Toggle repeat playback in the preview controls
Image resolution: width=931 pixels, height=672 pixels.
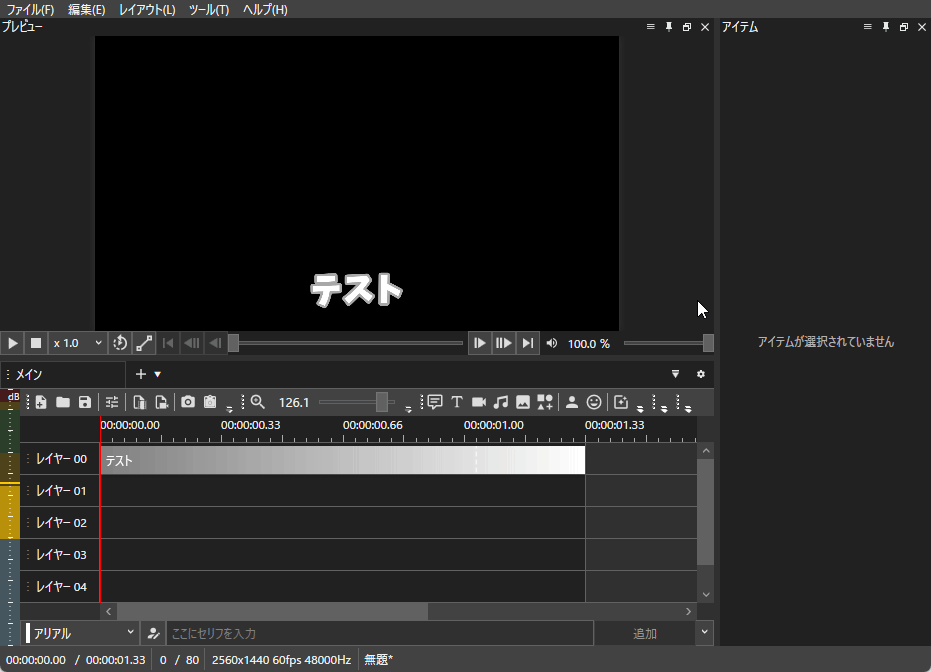click(120, 343)
